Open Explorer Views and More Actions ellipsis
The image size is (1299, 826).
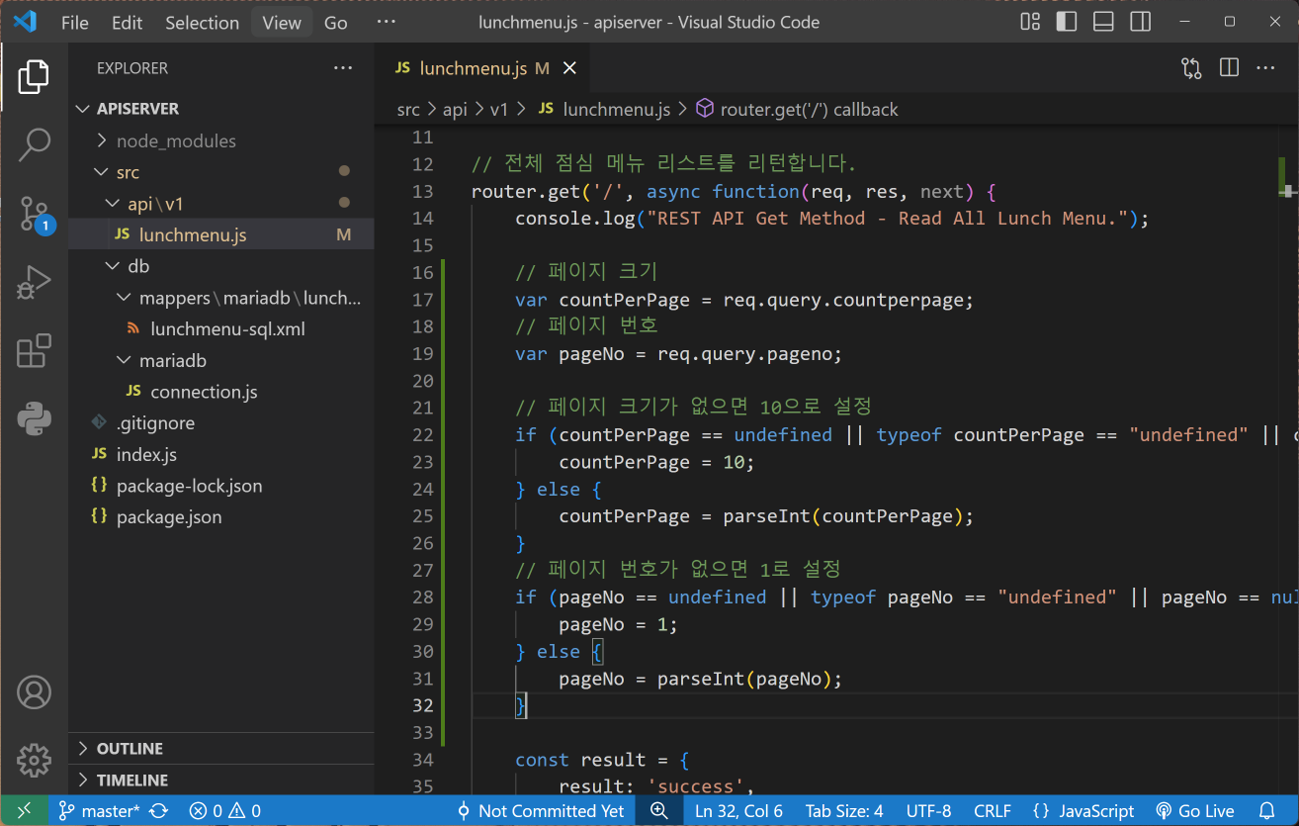[343, 68]
